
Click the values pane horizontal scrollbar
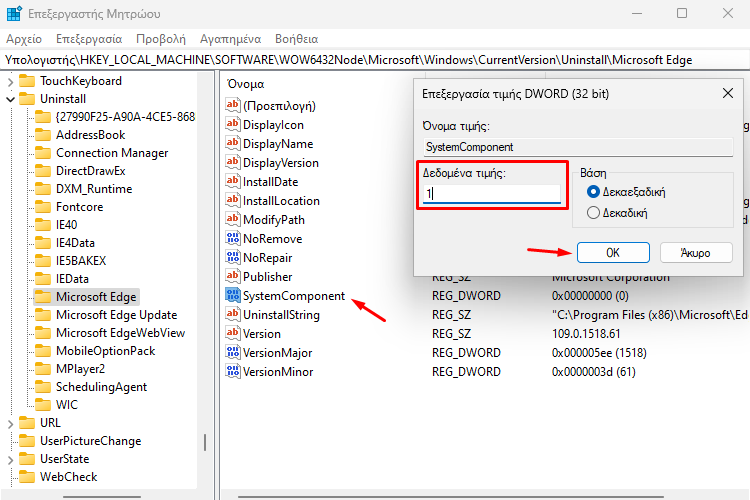click(451, 497)
